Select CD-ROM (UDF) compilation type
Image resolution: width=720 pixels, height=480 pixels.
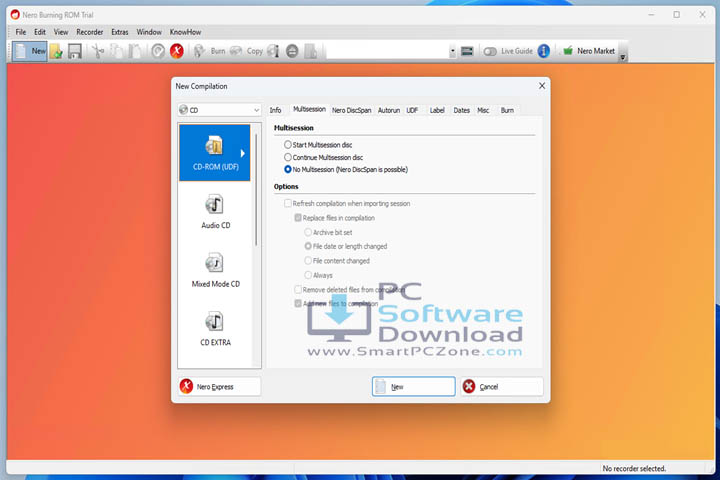coord(215,152)
